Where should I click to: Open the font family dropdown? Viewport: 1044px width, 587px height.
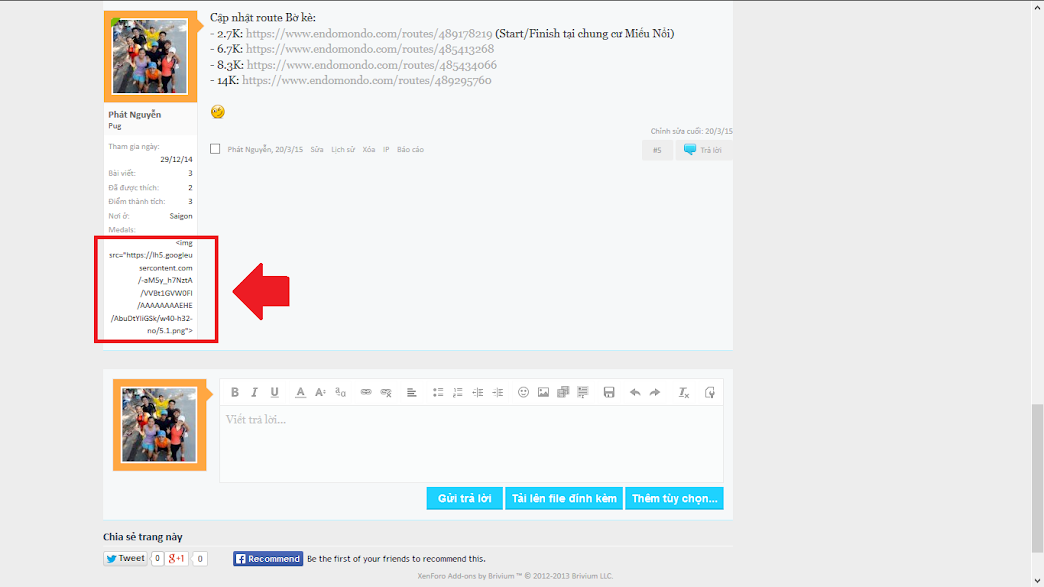(x=341, y=393)
